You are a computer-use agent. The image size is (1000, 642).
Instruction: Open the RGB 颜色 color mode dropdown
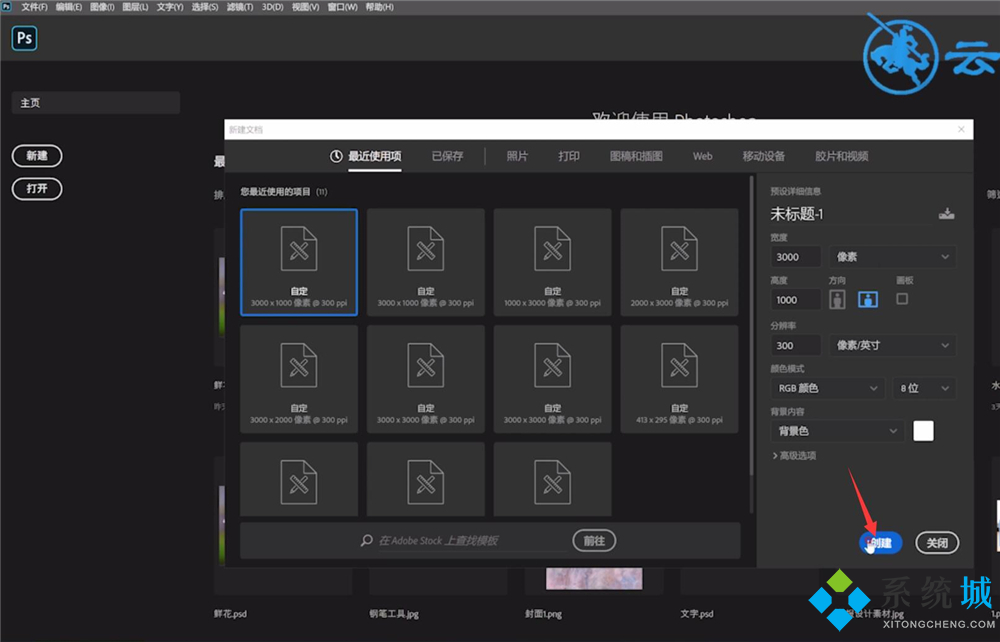click(x=827, y=388)
